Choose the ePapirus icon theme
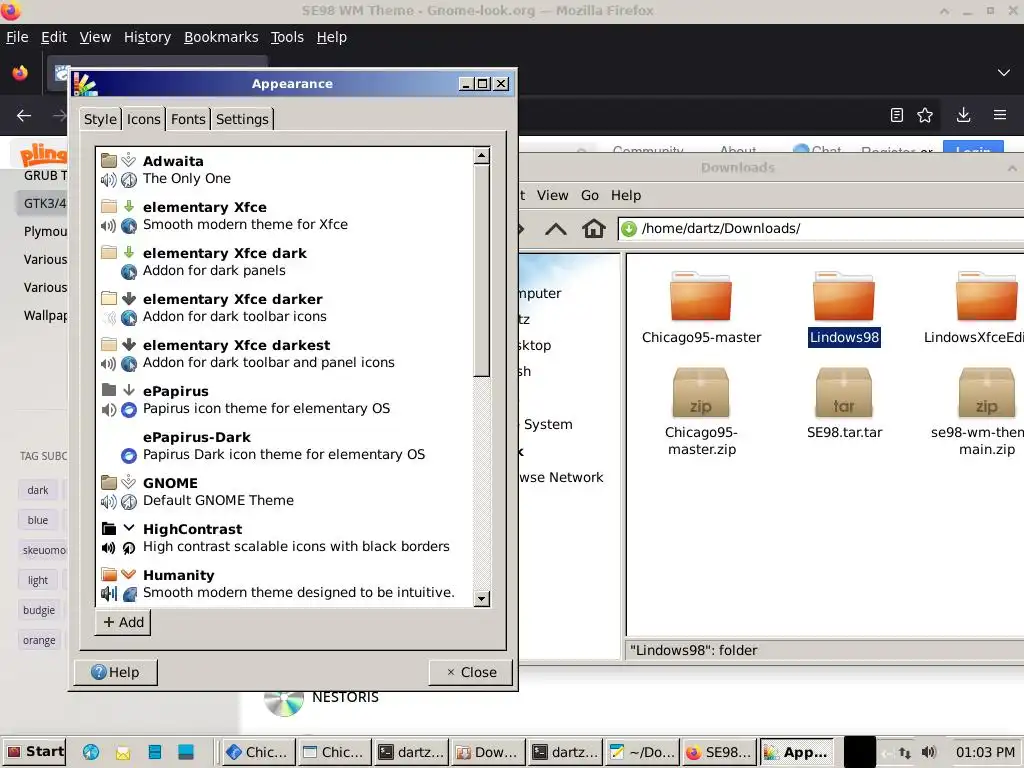Screen dimensions: 1024x768 285,400
